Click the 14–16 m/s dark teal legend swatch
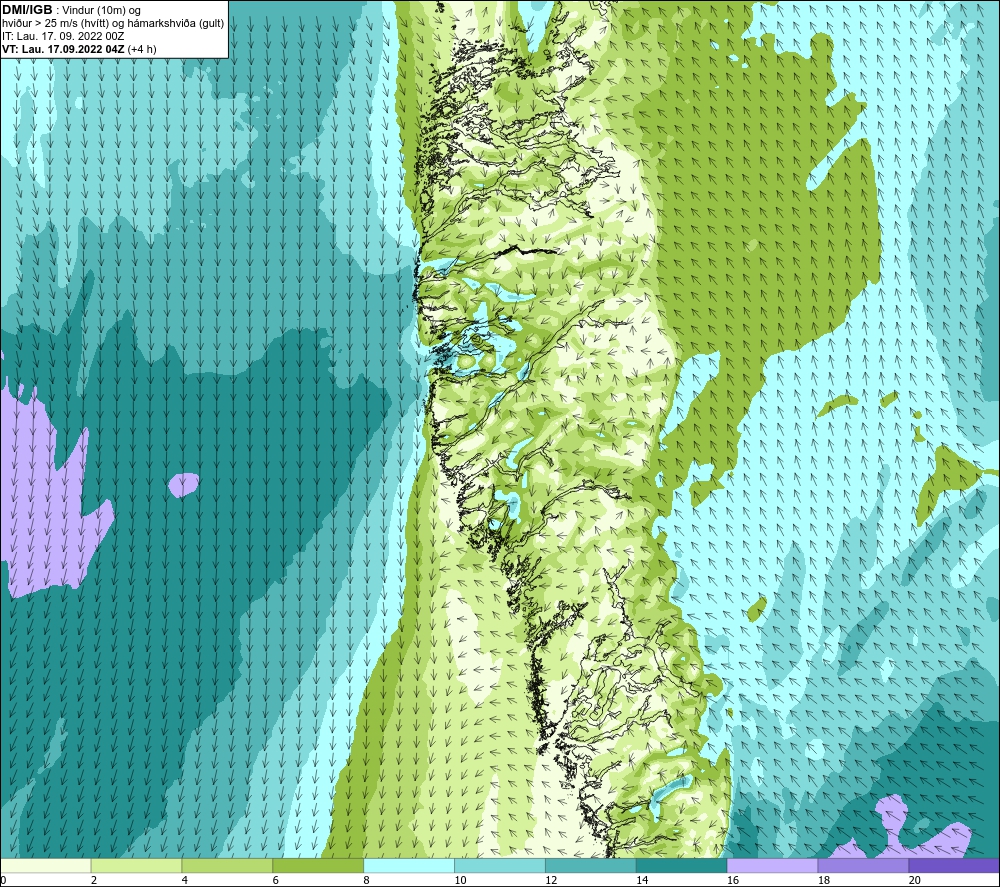The width and height of the screenshot is (1000, 887). tap(681, 865)
